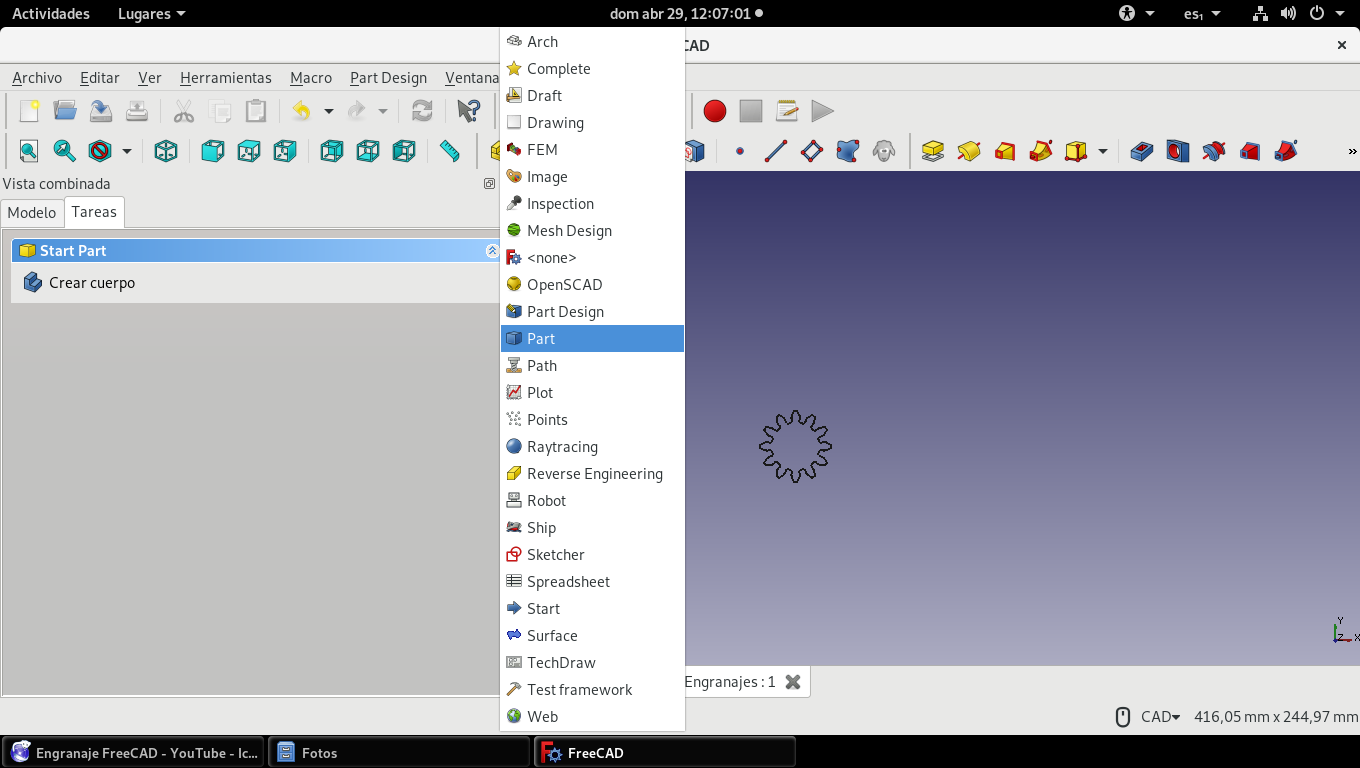Click the Actividades button
Image resolution: width=1360 pixels, height=768 pixels.
51,14
